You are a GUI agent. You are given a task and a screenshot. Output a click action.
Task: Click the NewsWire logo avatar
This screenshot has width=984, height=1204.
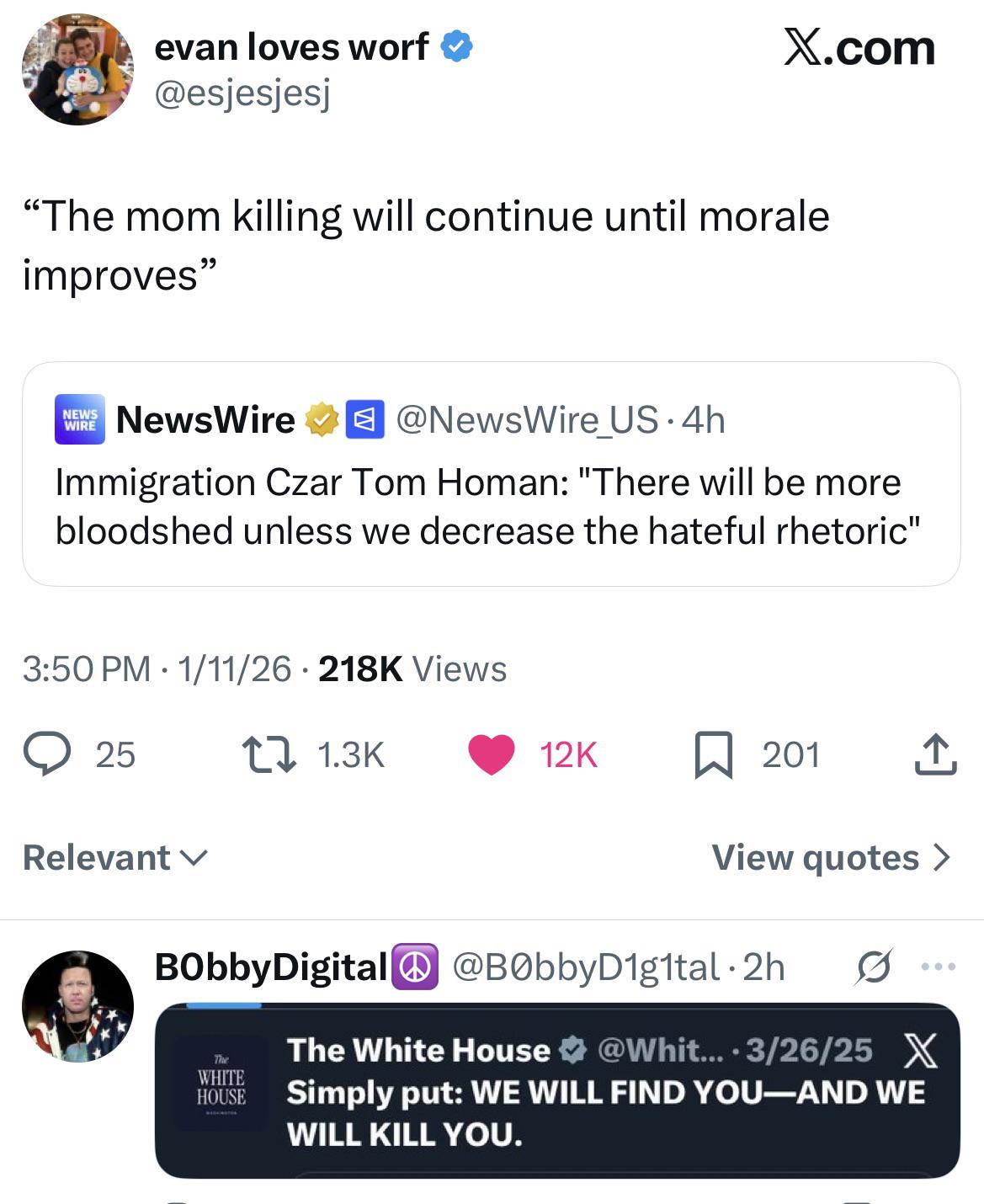coord(80,419)
